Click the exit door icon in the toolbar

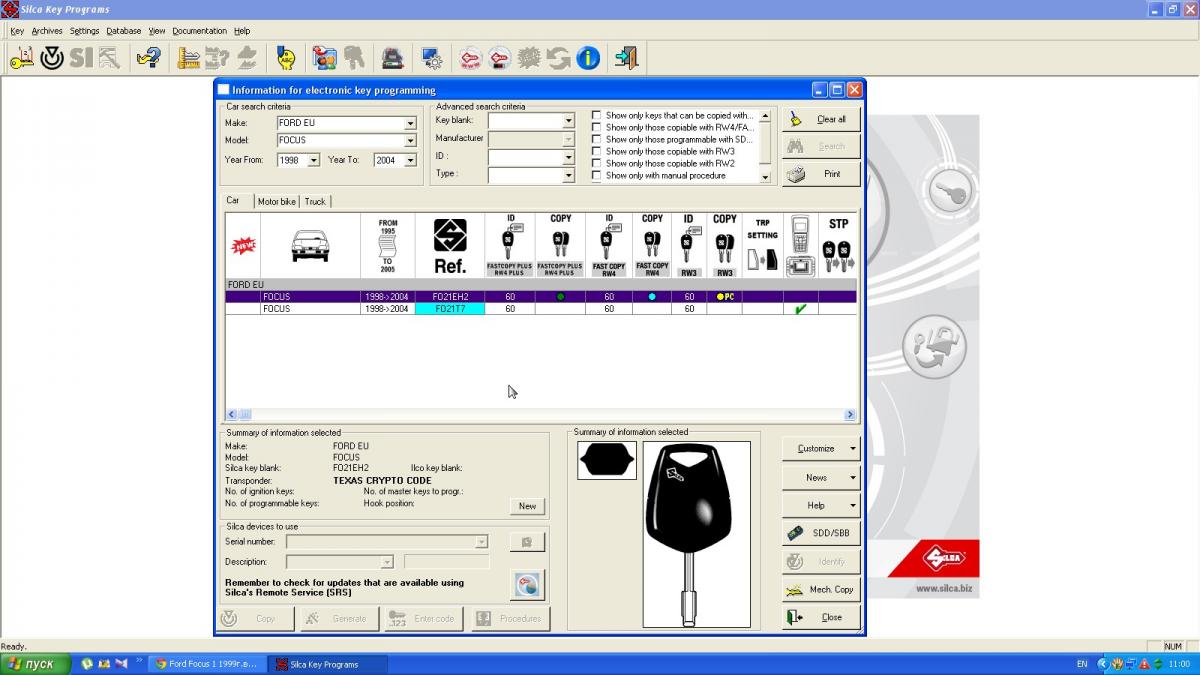626,58
